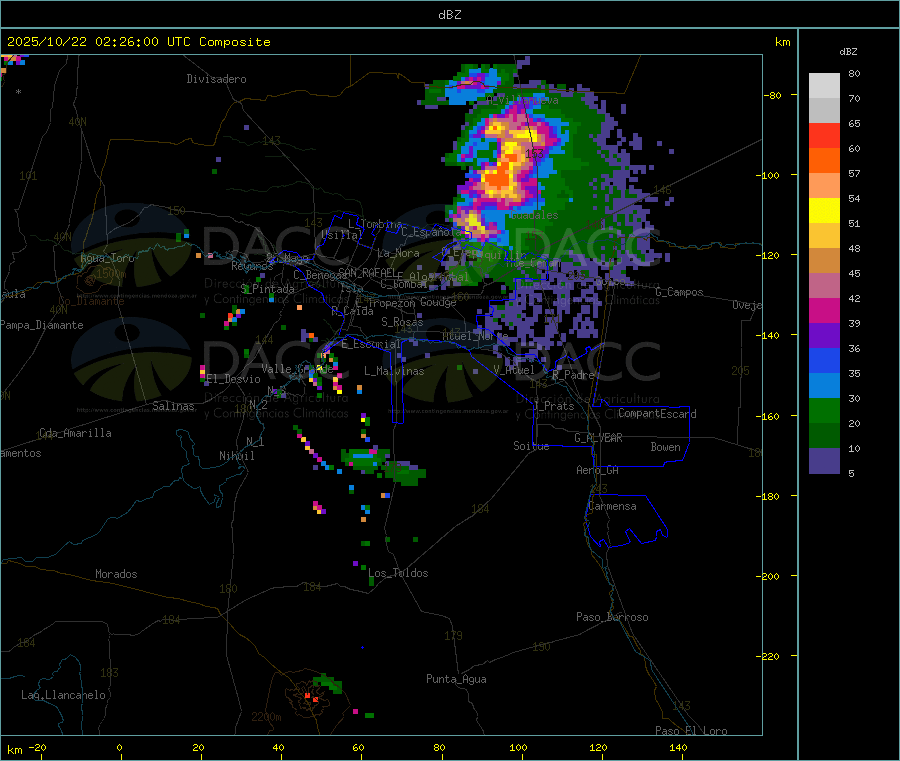This screenshot has width=900, height=761.
Task: Click the Co_Diamante label
Action: point(91,301)
